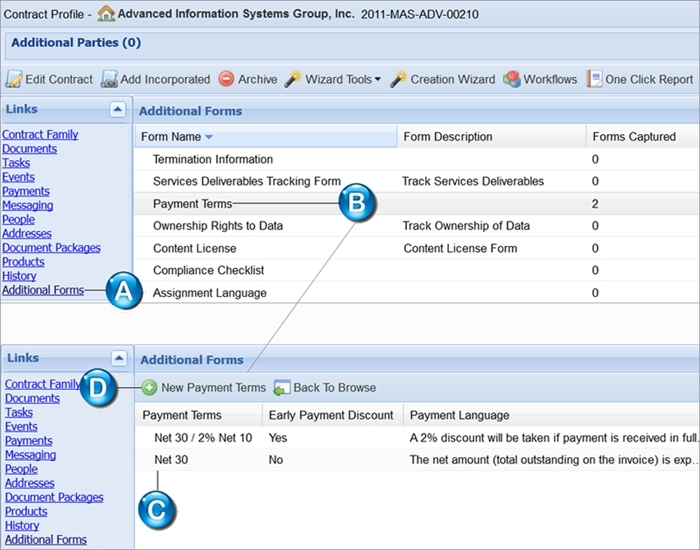Open Additional Forms link in the upper Links panel

tap(43, 290)
